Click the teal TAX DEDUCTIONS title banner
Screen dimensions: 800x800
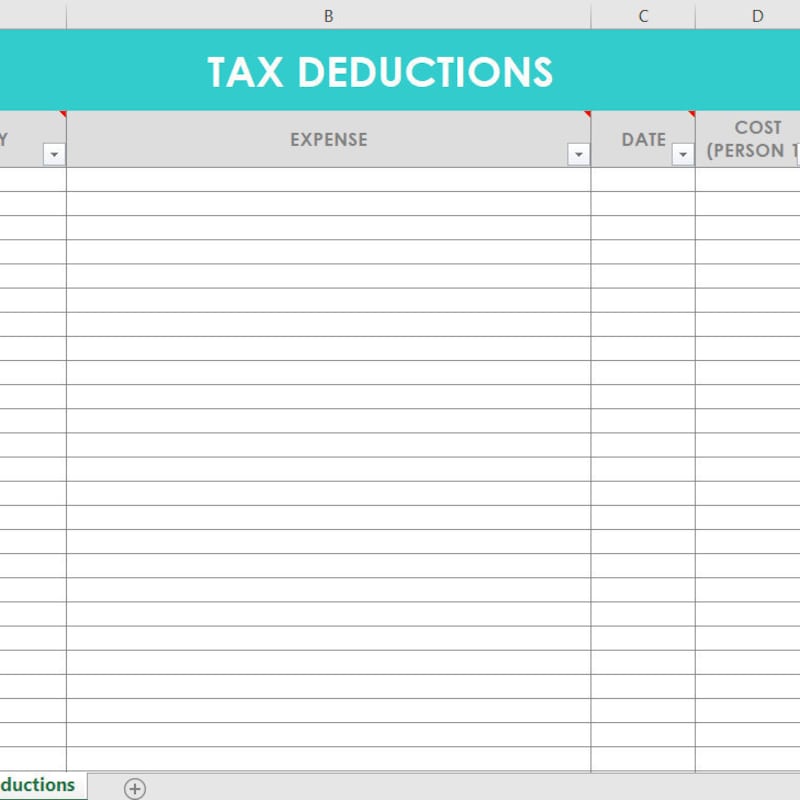[380, 71]
